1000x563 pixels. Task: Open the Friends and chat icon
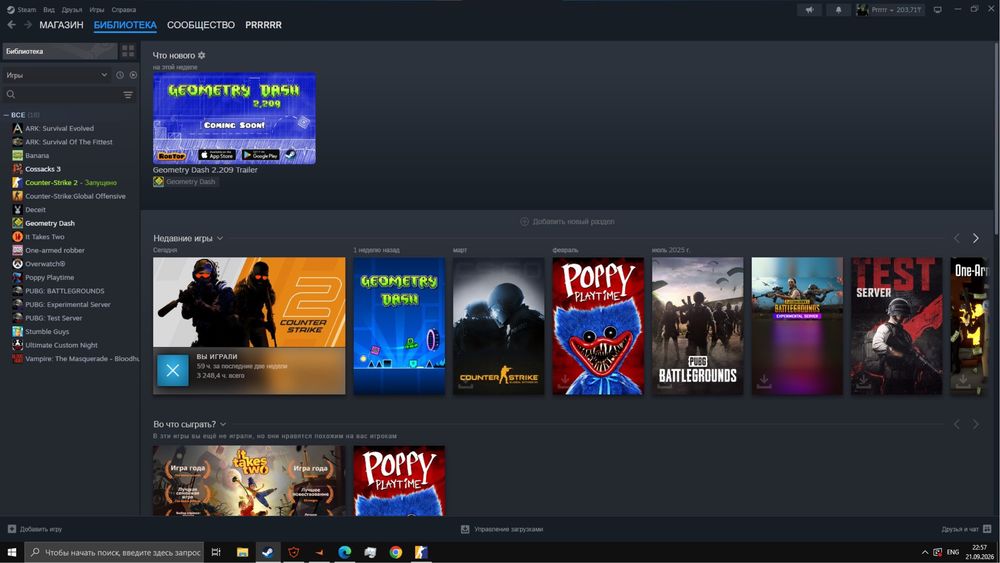(x=987, y=529)
